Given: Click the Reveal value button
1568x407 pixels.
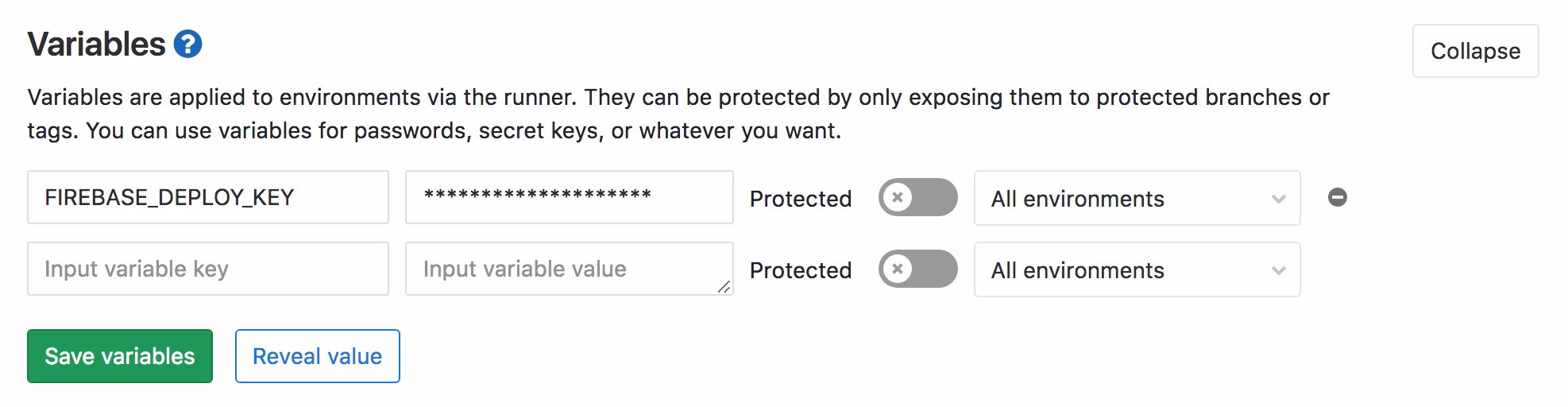Looking at the screenshot, I should point(317,356).
